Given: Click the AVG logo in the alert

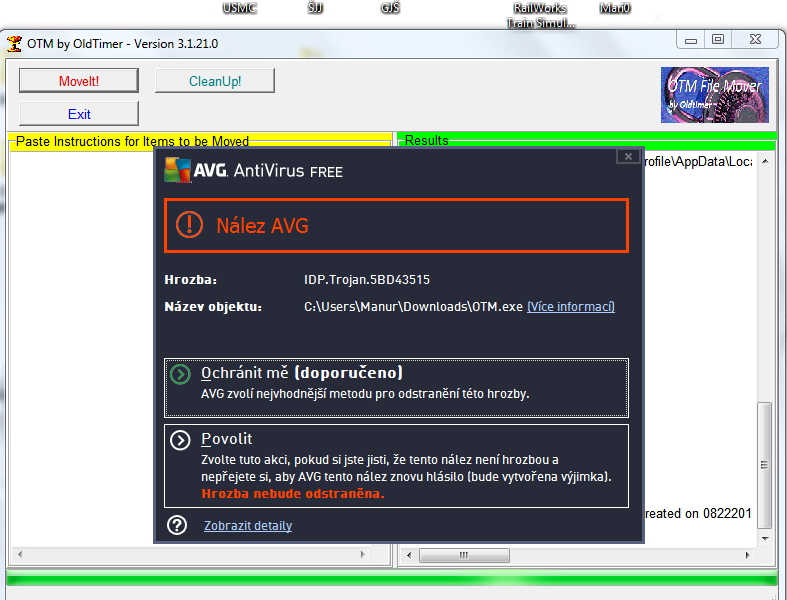Looking at the screenshot, I should point(178,170).
